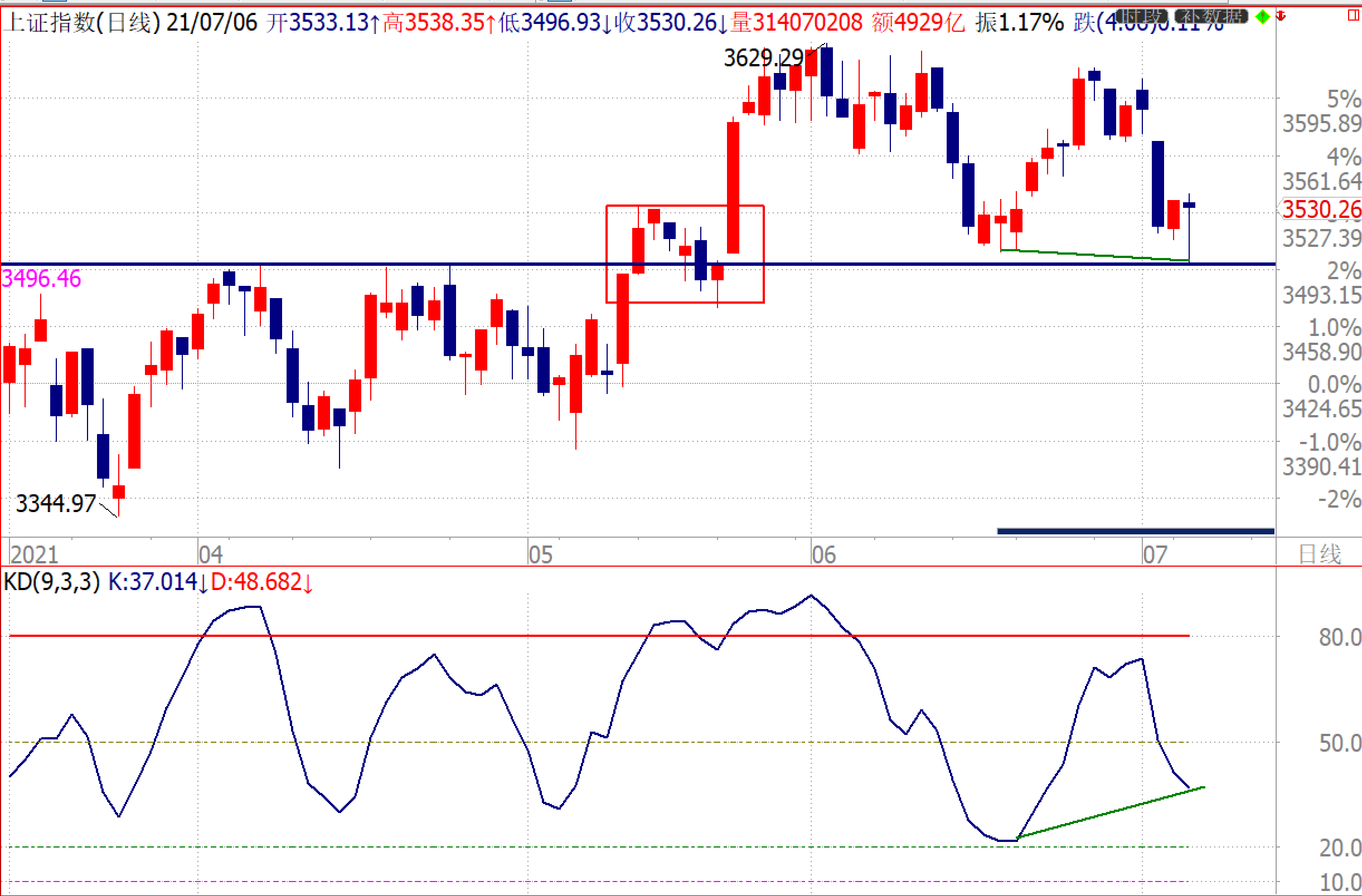Click the 3390.41 price axis label

(x=1321, y=466)
